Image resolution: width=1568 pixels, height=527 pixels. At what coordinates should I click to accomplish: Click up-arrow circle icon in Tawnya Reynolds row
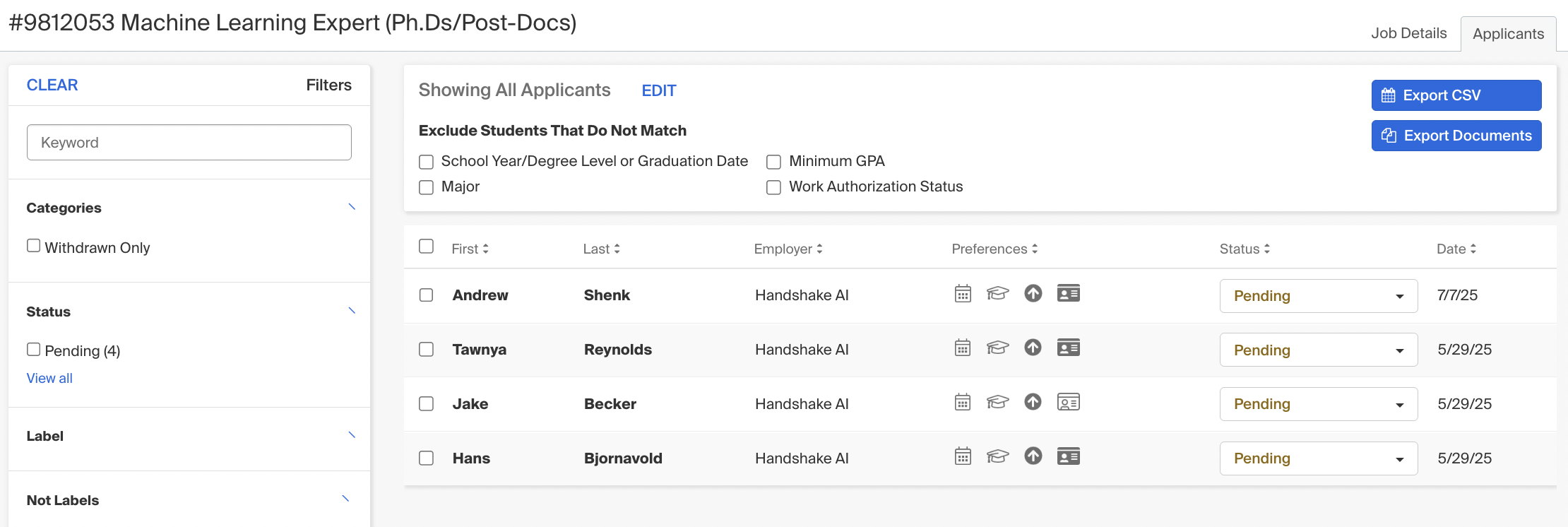[x=1033, y=348]
